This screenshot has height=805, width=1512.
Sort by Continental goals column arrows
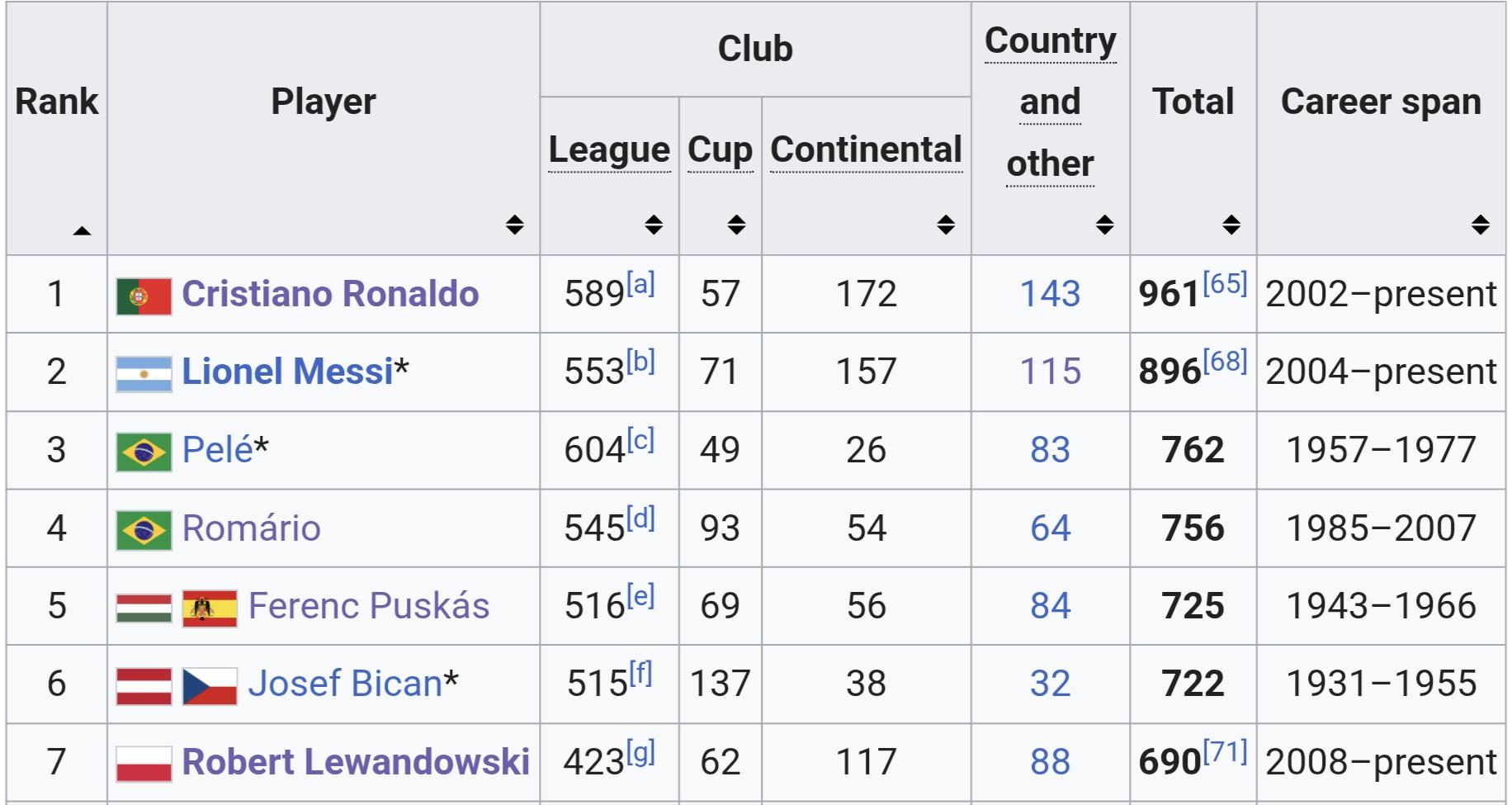(x=946, y=225)
